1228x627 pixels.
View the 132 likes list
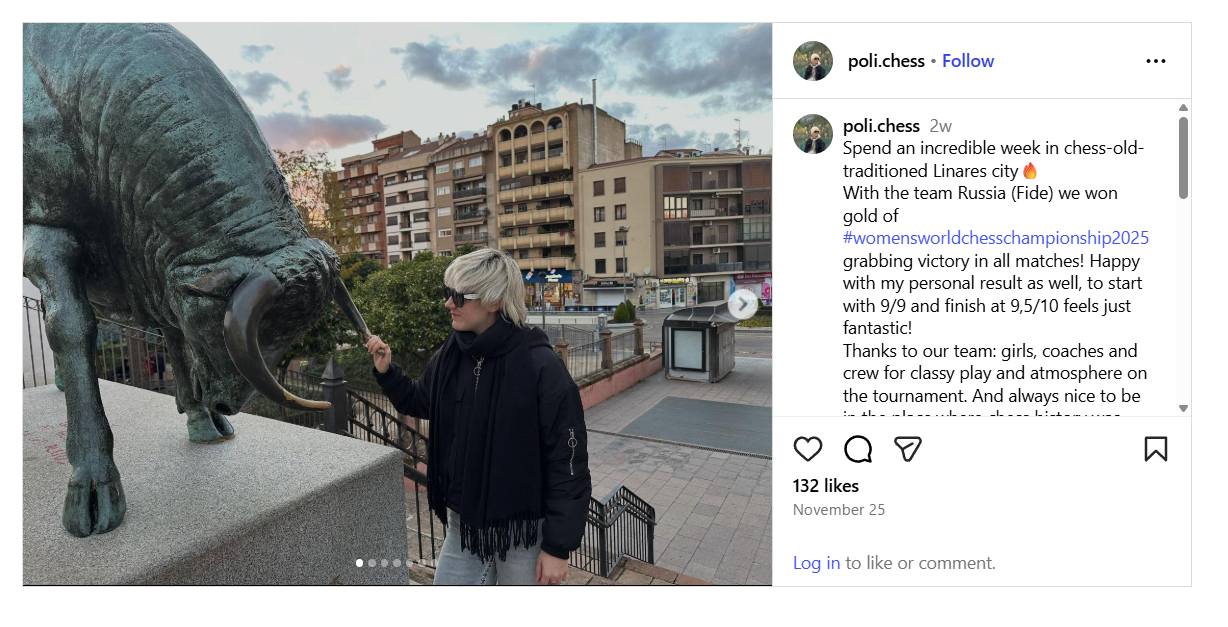(826, 486)
